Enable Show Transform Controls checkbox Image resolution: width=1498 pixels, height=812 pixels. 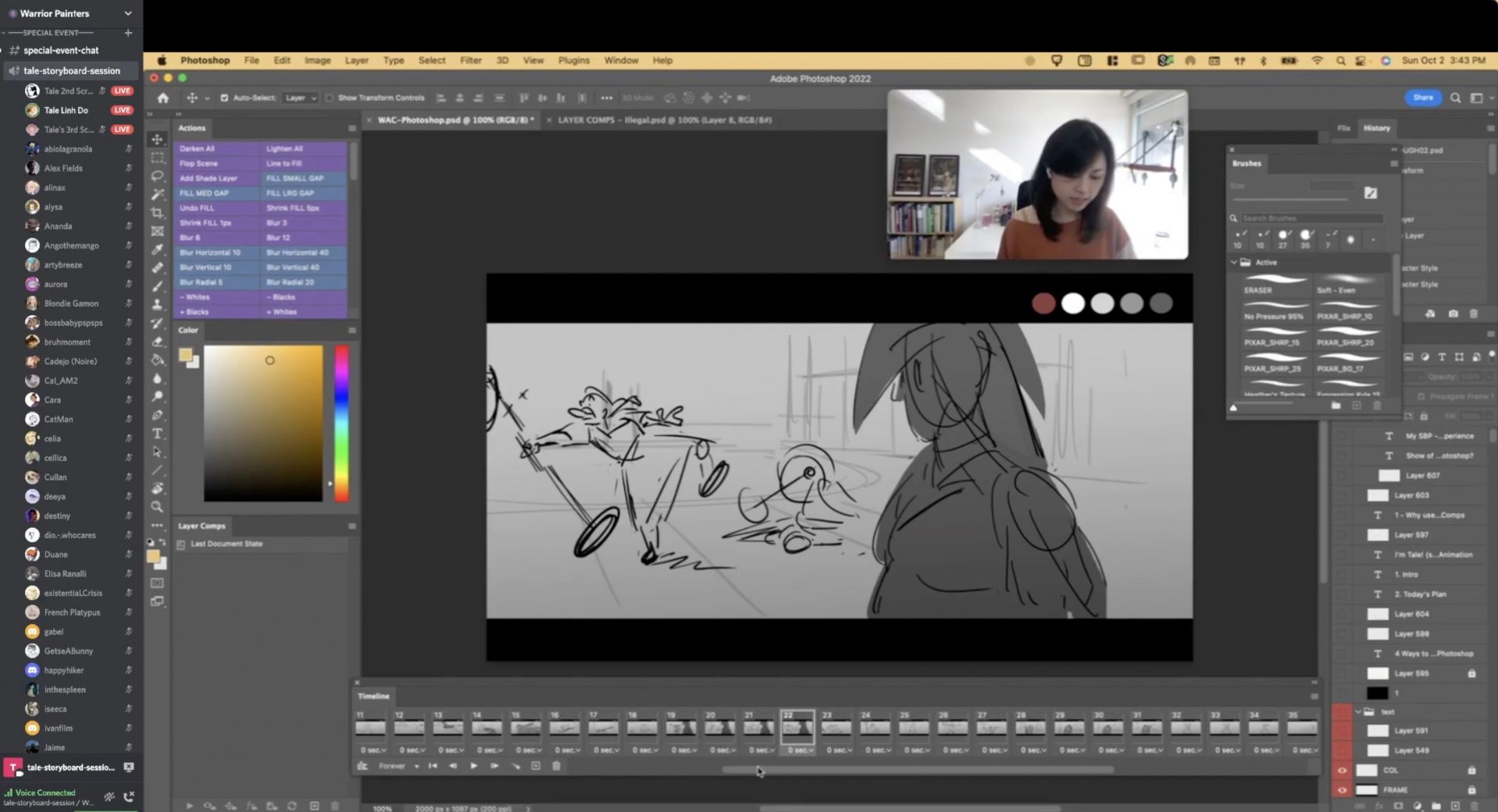coord(329,98)
